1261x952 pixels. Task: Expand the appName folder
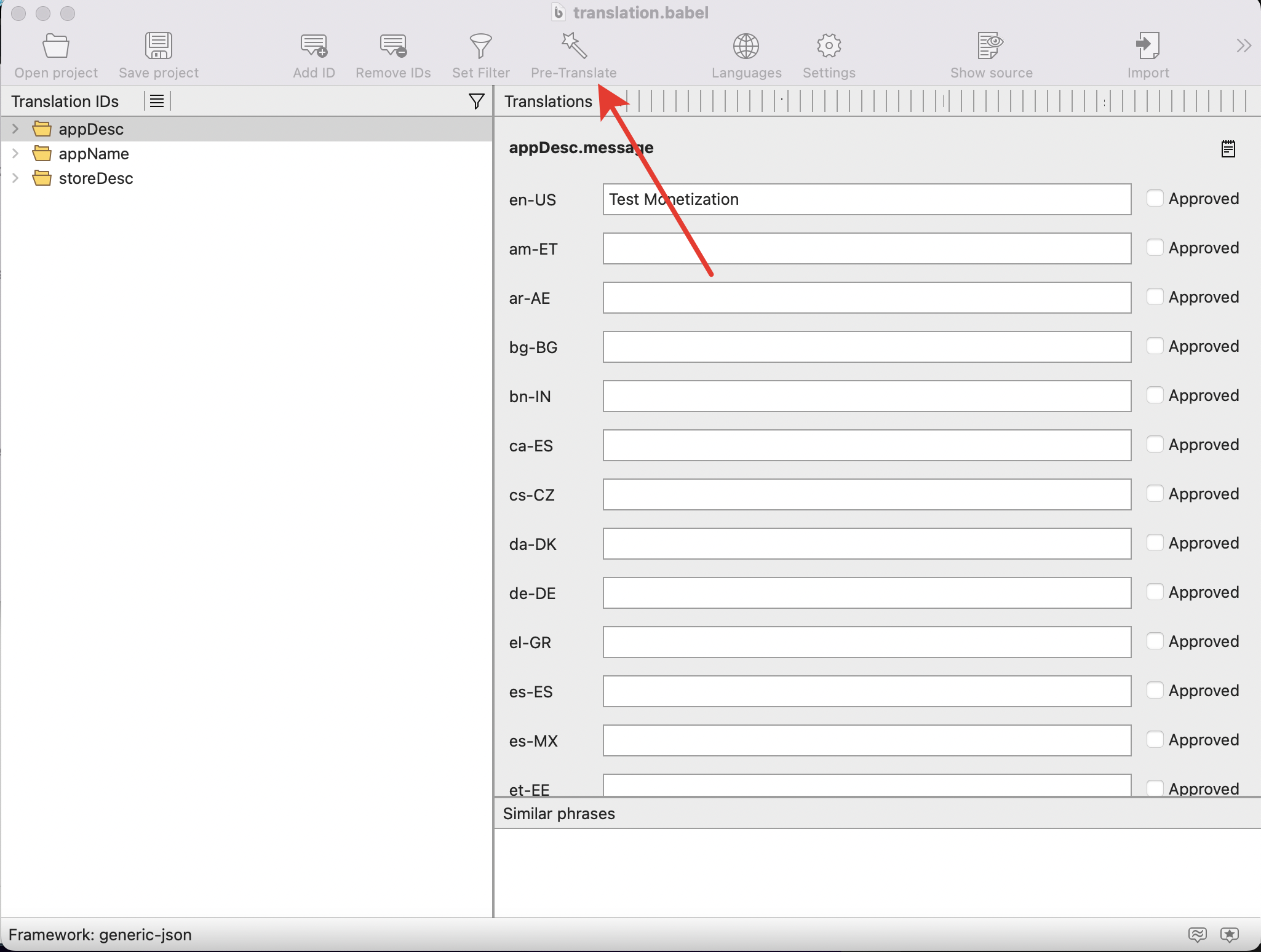(x=15, y=153)
